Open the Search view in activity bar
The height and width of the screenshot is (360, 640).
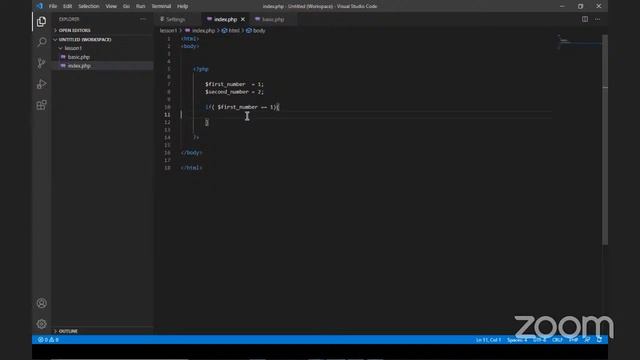click(41, 42)
